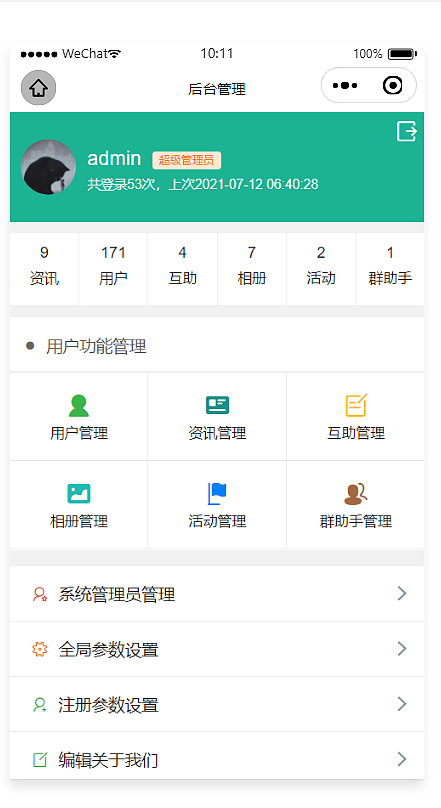Expand chevron on 系统管理员管理 row
Image resolution: width=441 pixels, height=808 pixels.
click(402, 594)
